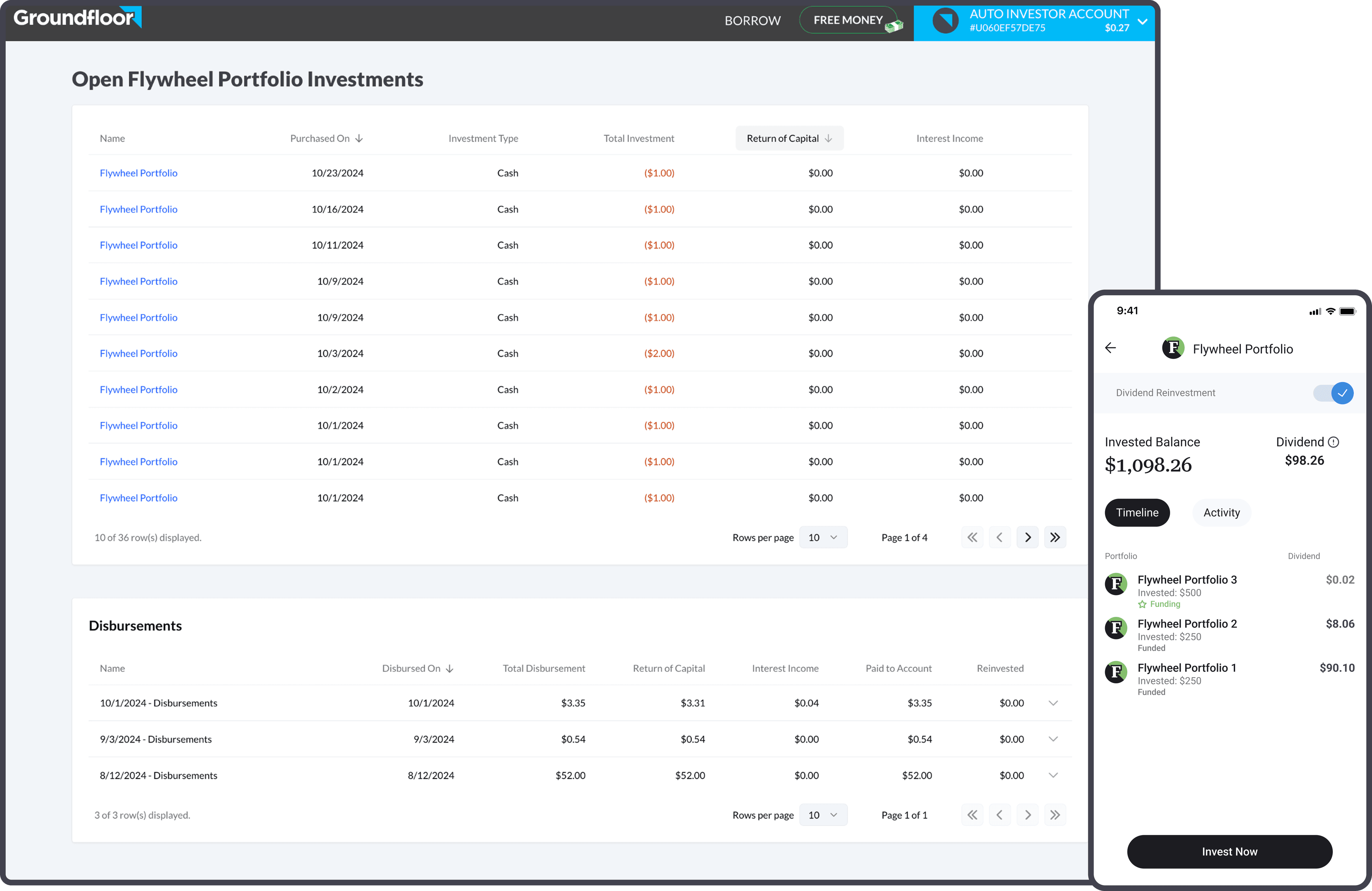Click '3 of 3 row(s) displayed' text
1372x891 pixels.
(x=143, y=815)
